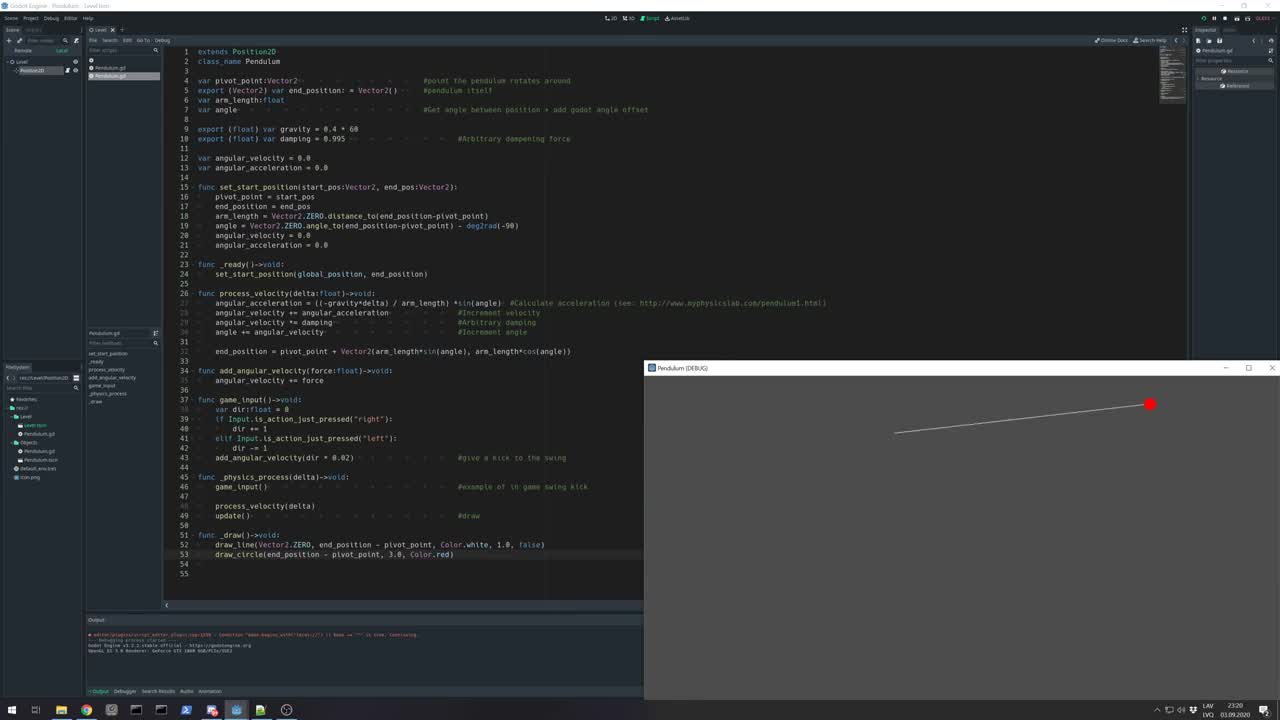Image resolution: width=1280 pixels, height=720 pixels.
Task: Open PowerShell from taskbar
Action: (186, 710)
